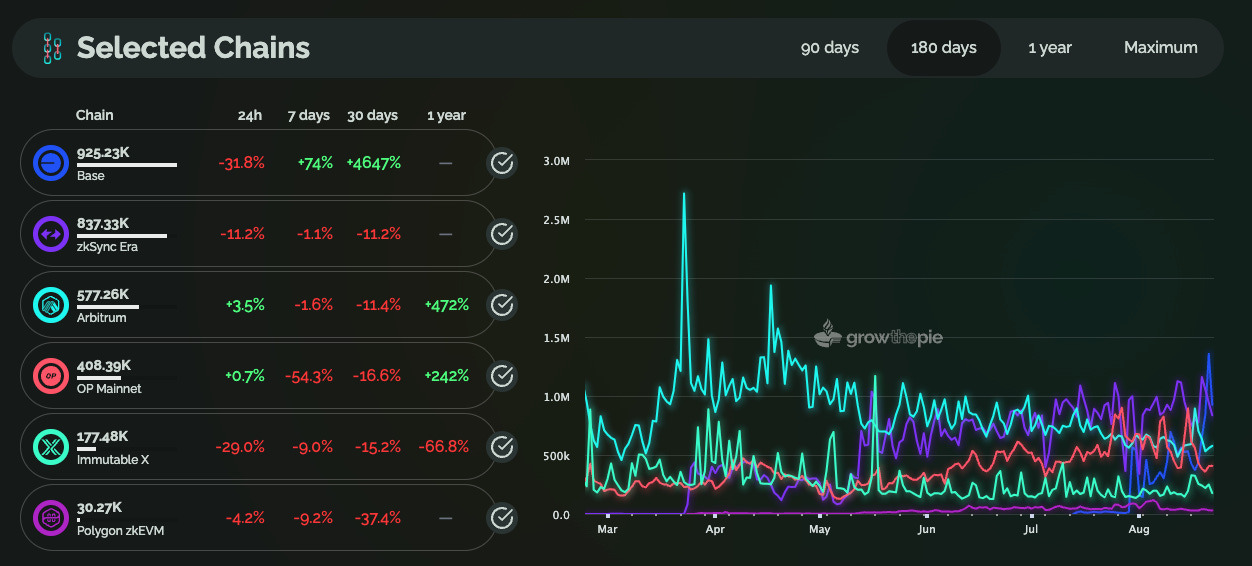Viewport: 1252px width, 566px height.
Task: Click Polygon zkEVM 30 days change -37.4%
Action: [x=377, y=518]
